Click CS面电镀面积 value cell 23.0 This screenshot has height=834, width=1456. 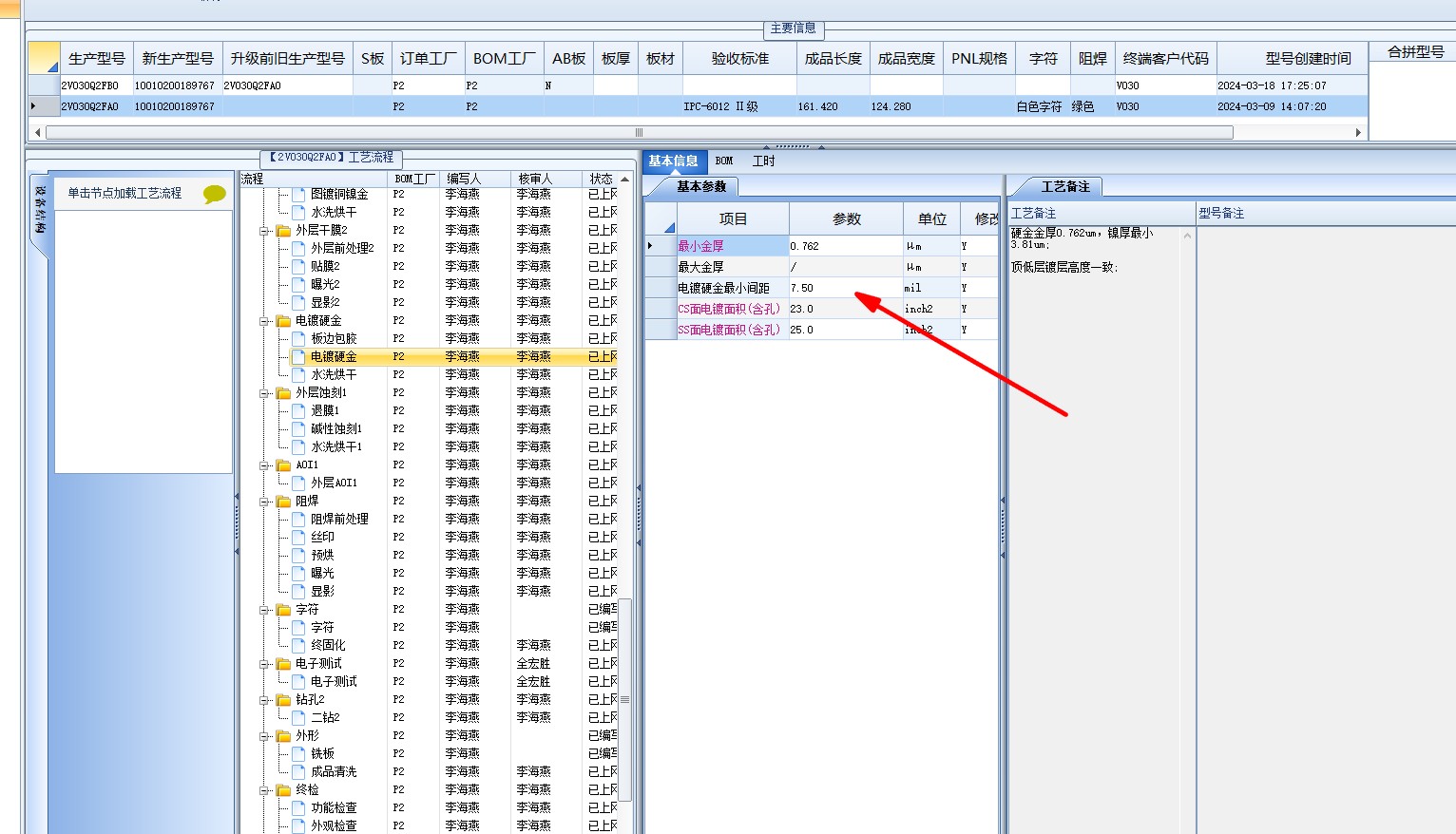pos(845,309)
